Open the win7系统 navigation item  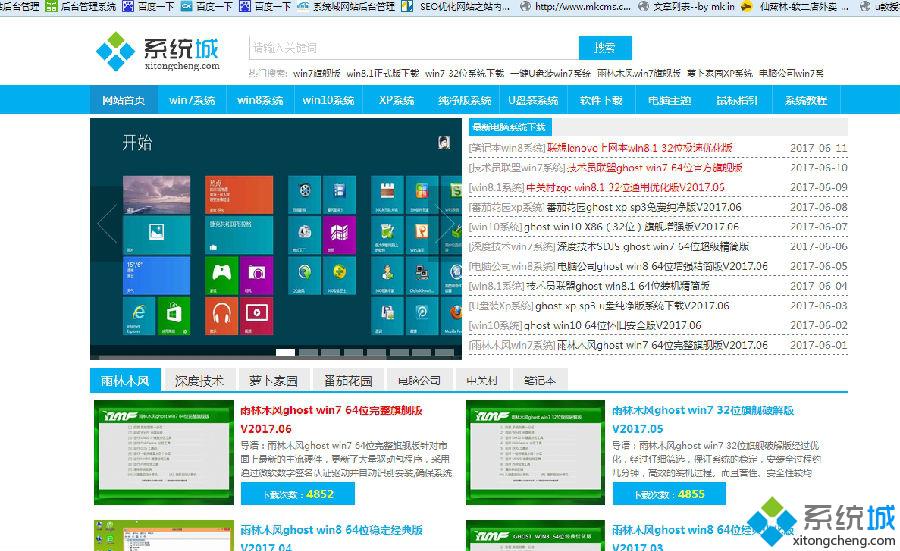tap(192, 100)
